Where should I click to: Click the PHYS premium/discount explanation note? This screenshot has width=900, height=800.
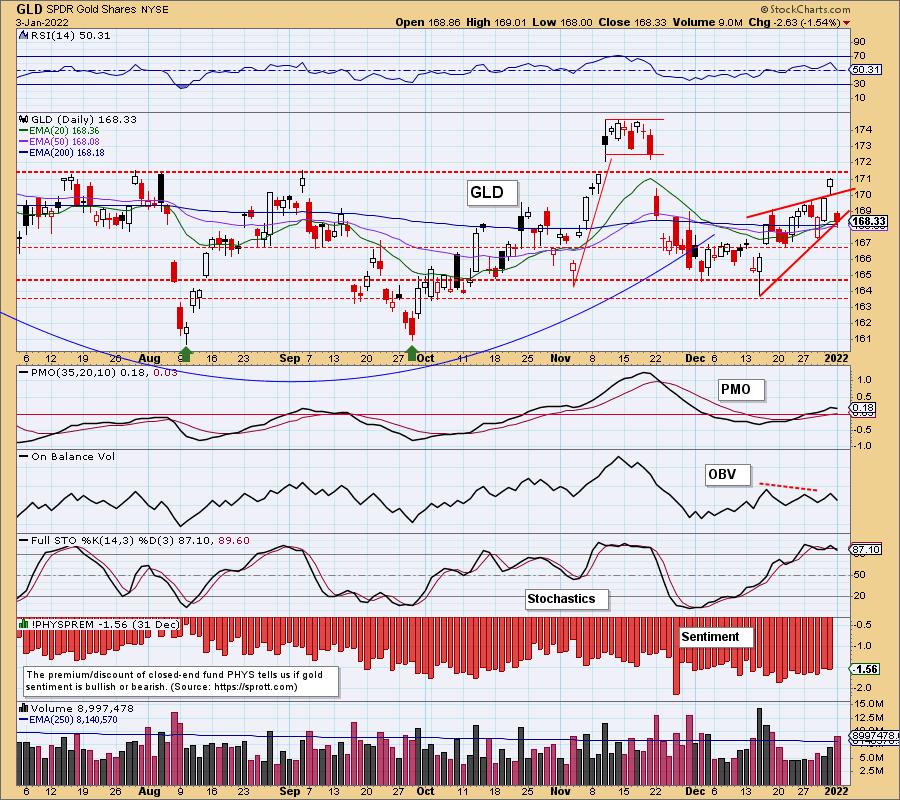(x=181, y=681)
